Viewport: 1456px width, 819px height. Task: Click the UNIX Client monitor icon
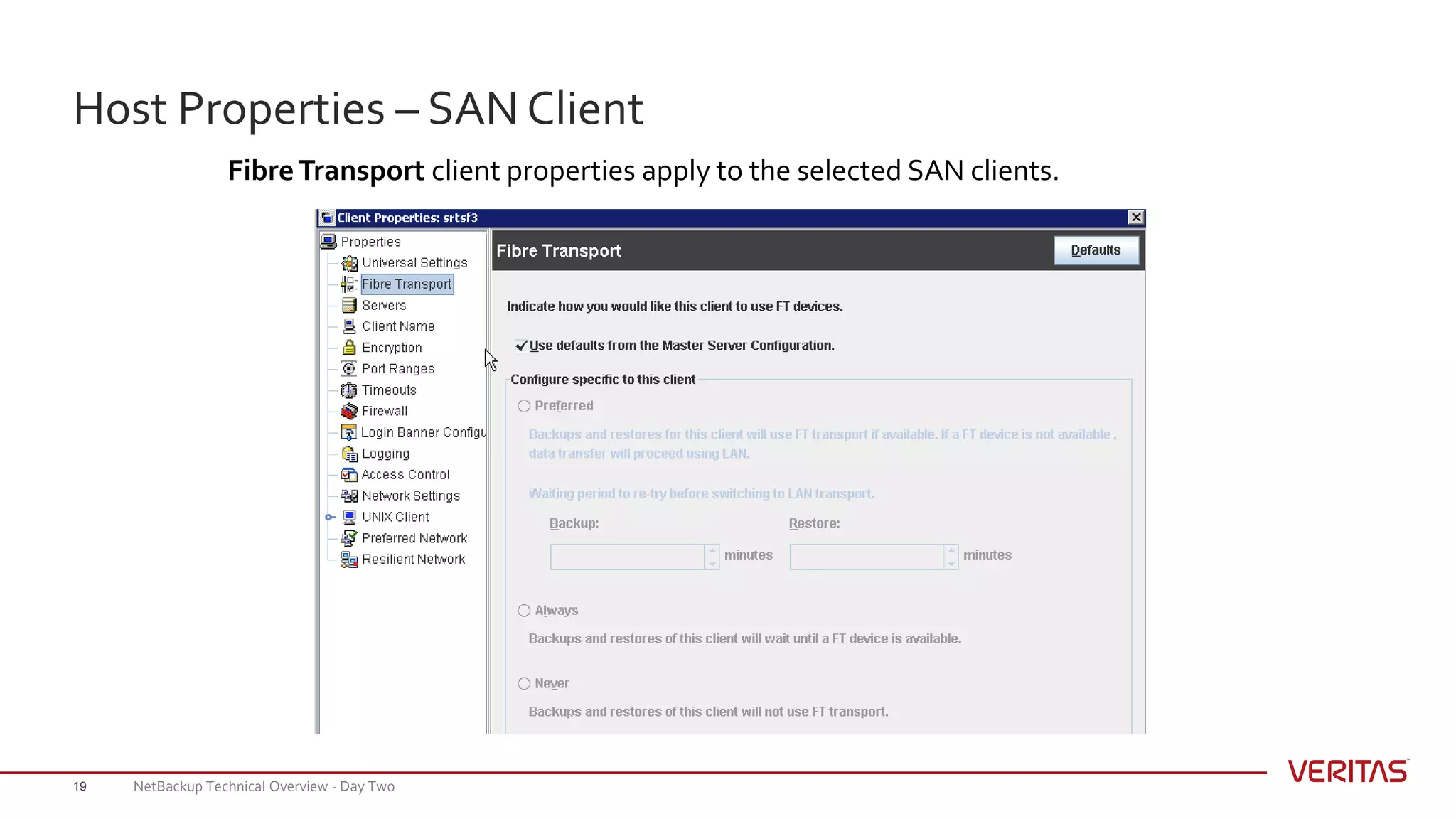(x=349, y=517)
